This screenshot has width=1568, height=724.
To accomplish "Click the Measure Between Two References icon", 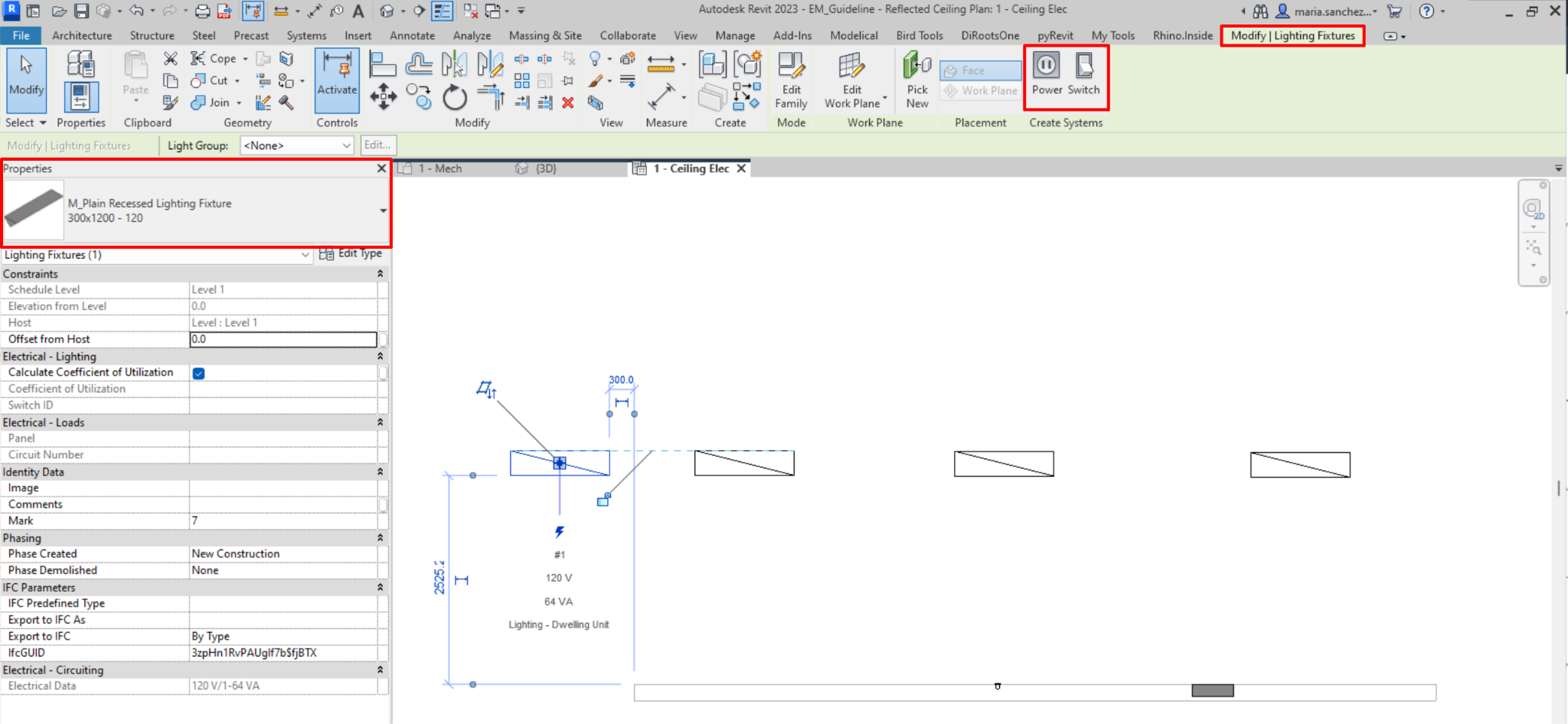I will point(661,63).
